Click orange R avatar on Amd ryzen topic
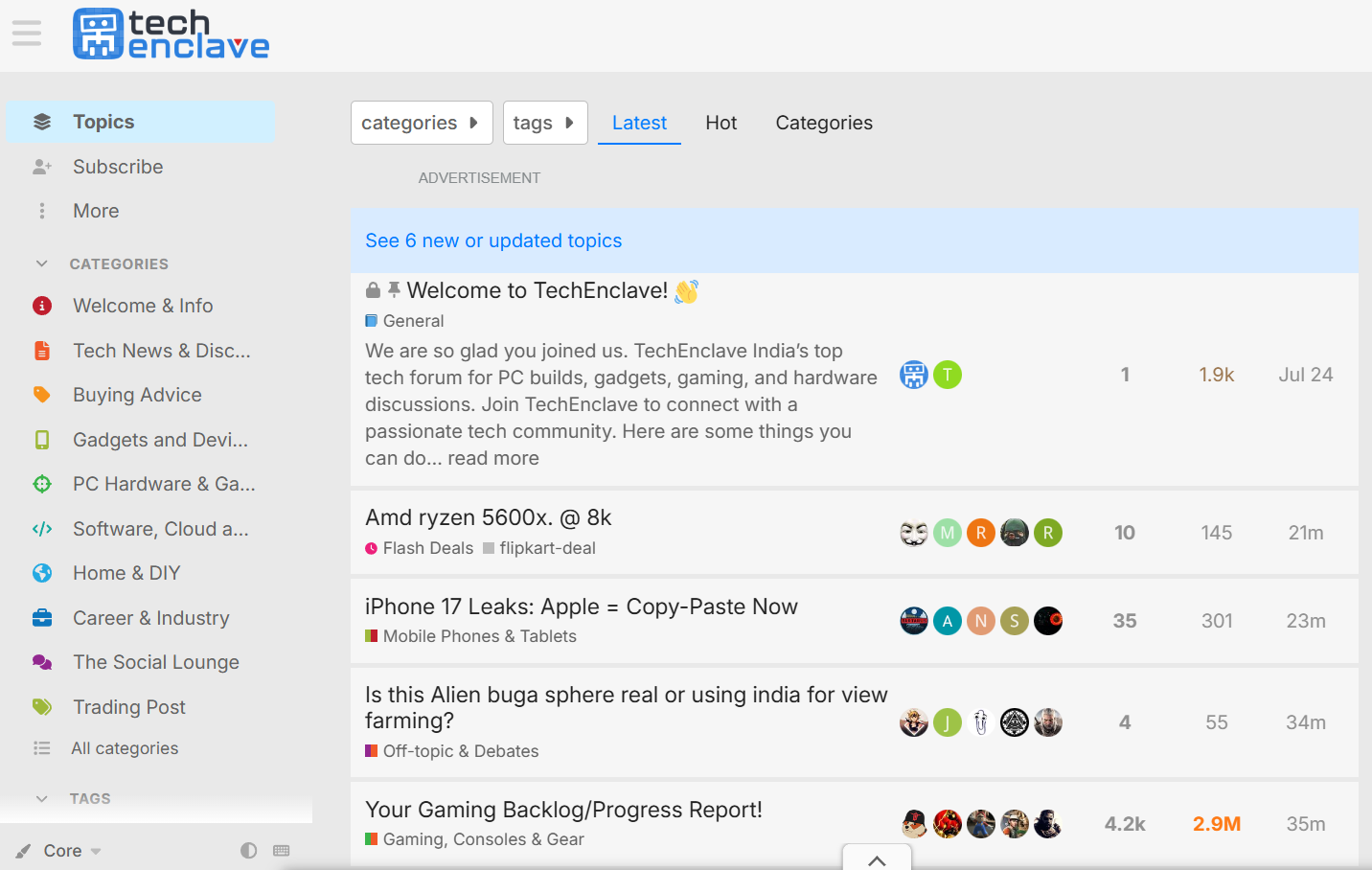Screen dimensions: 1372x870 (x=981, y=533)
